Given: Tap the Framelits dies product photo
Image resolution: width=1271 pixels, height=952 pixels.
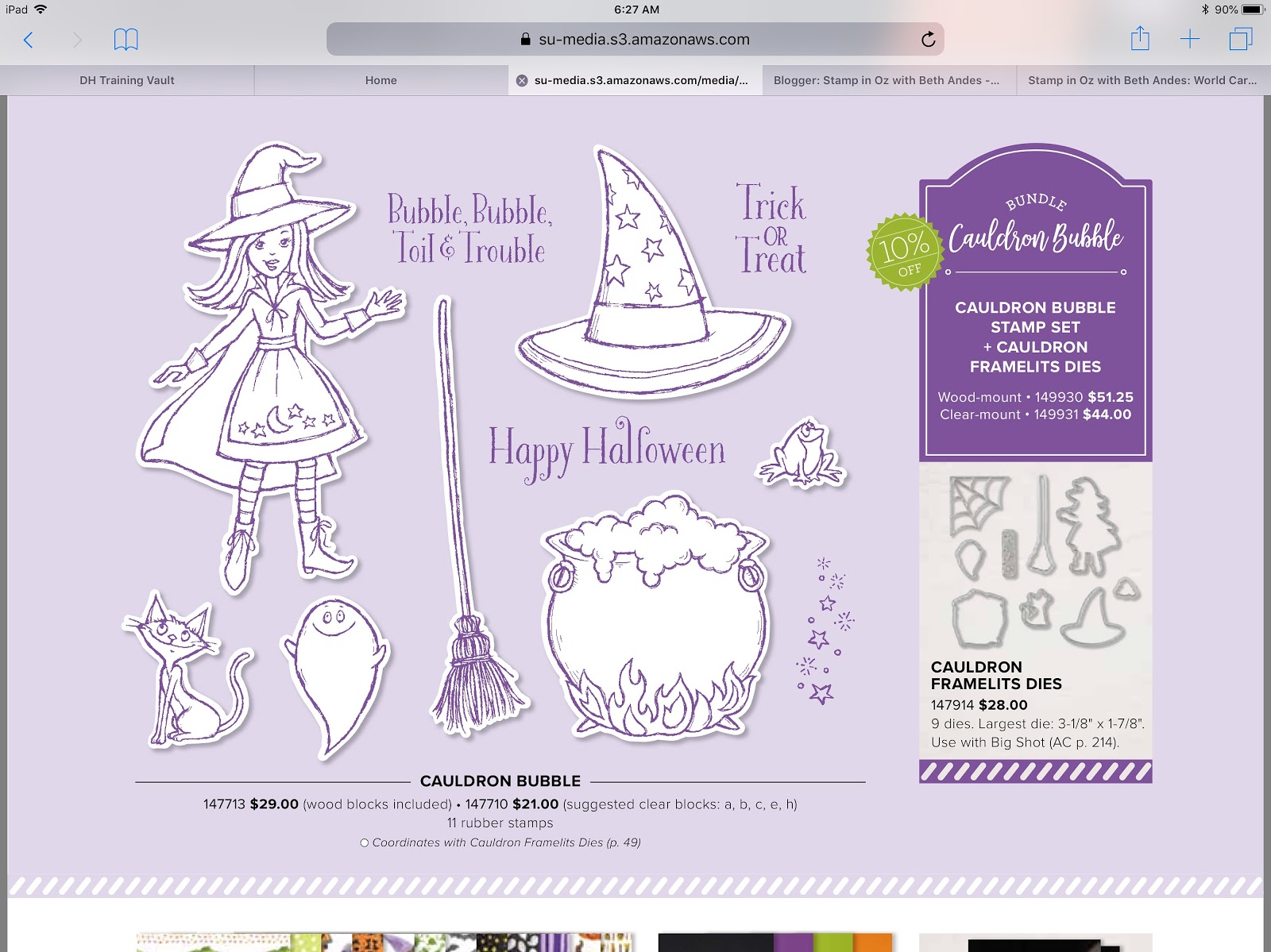Looking at the screenshot, I should 1035,560.
